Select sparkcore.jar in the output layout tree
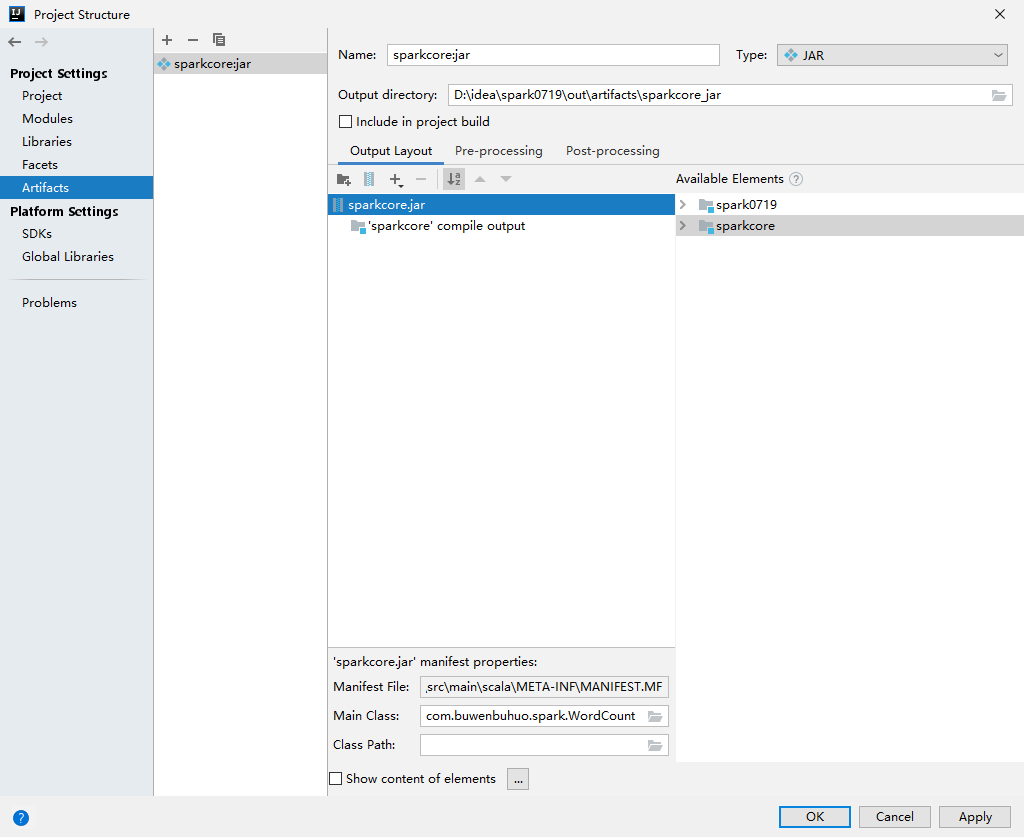Viewport: 1024px width, 837px height. click(501, 204)
